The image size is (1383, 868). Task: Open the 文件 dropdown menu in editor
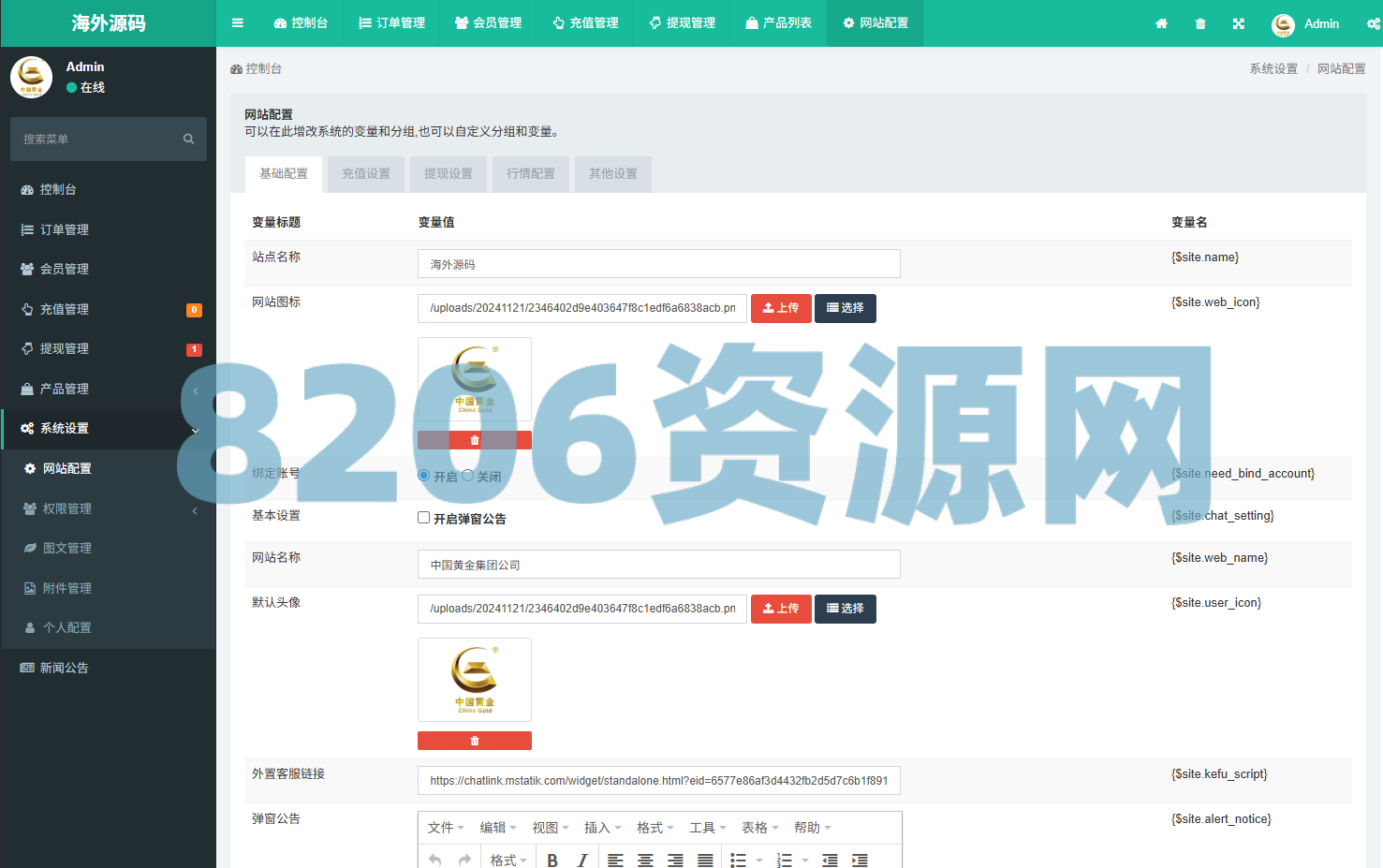point(446,828)
